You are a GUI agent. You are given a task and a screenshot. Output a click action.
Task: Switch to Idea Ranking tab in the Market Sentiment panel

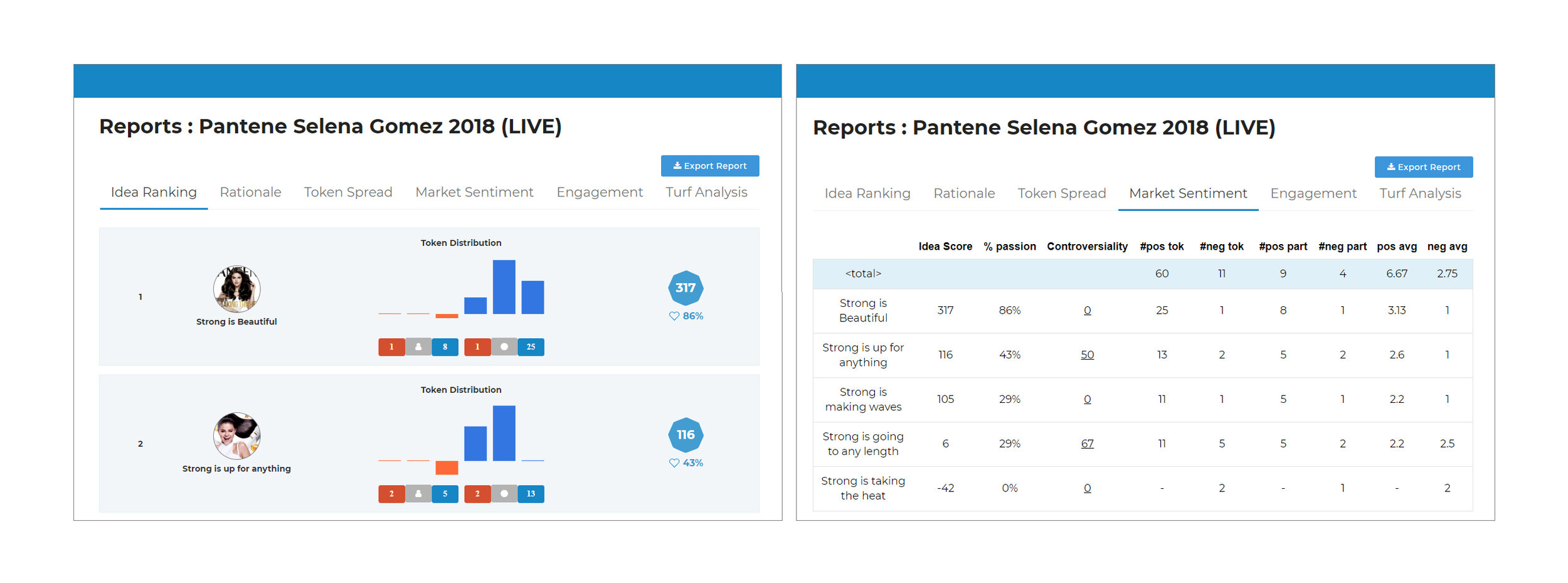tap(867, 193)
